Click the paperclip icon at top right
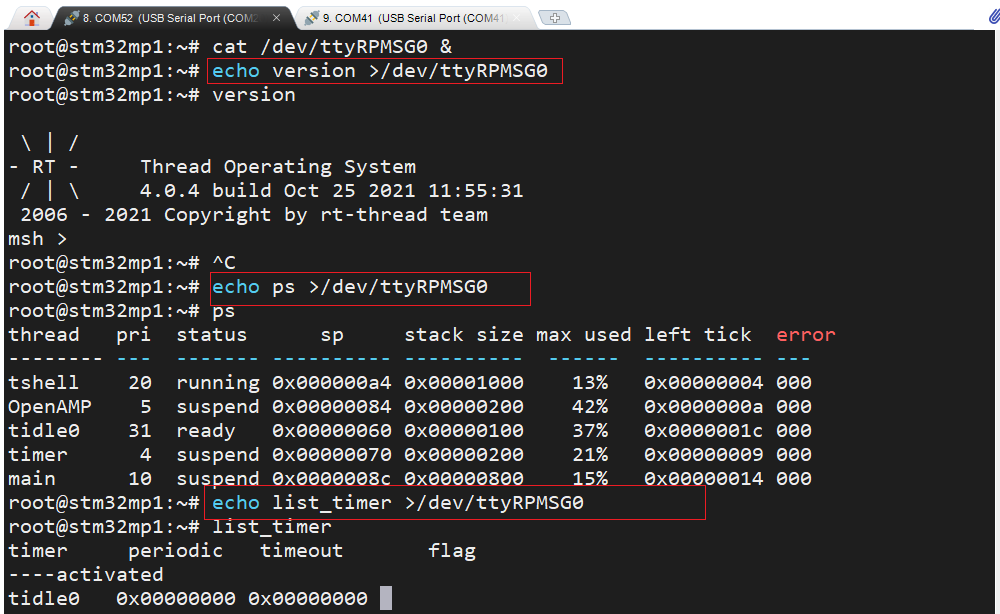 coord(991,17)
